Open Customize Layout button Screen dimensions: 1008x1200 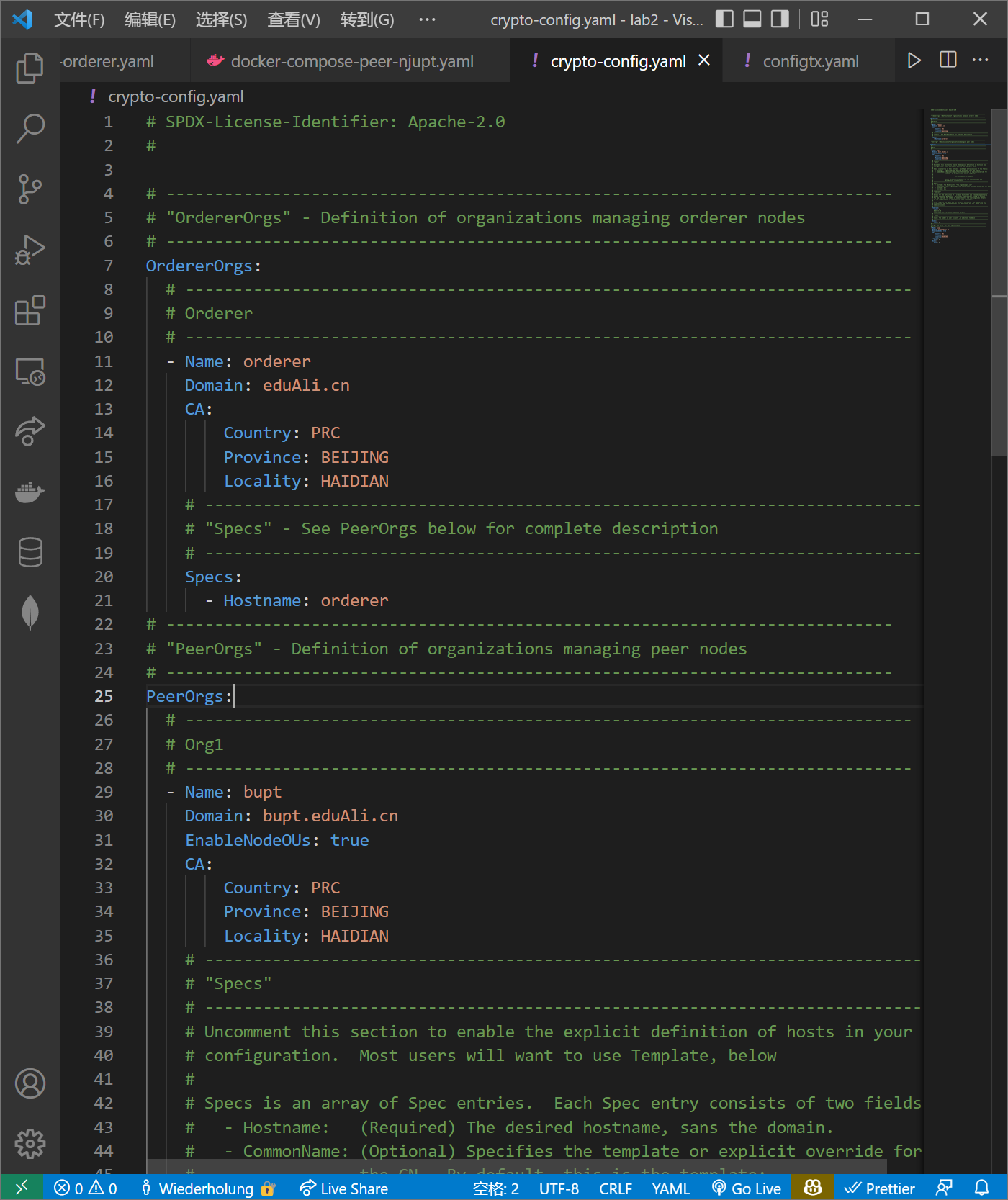tap(819, 19)
